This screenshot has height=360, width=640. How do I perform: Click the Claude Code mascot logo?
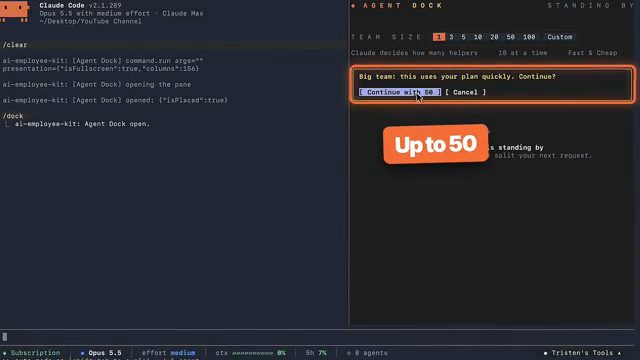coord(15,11)
